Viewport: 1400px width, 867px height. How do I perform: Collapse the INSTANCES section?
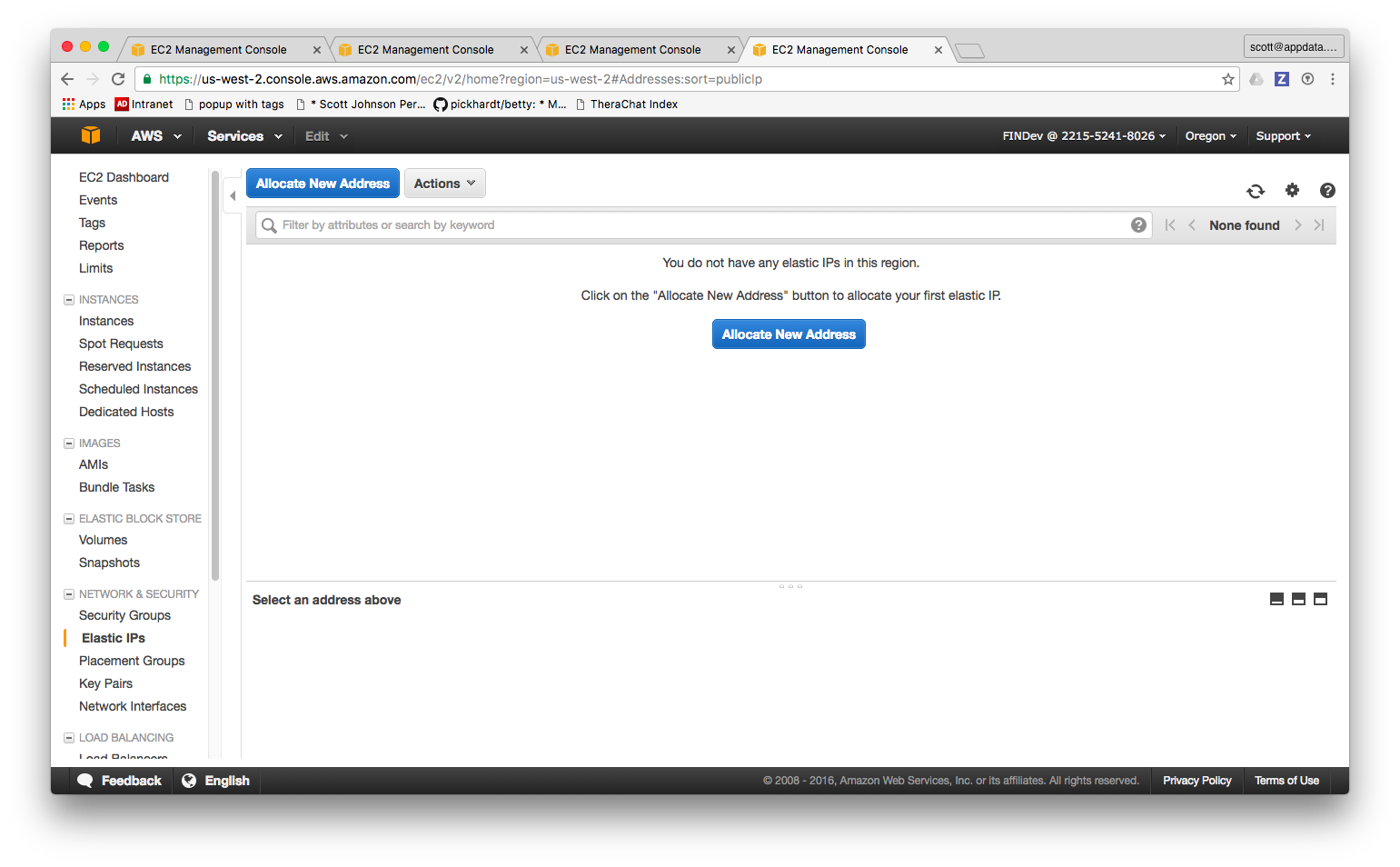click(x=69, y=300)
